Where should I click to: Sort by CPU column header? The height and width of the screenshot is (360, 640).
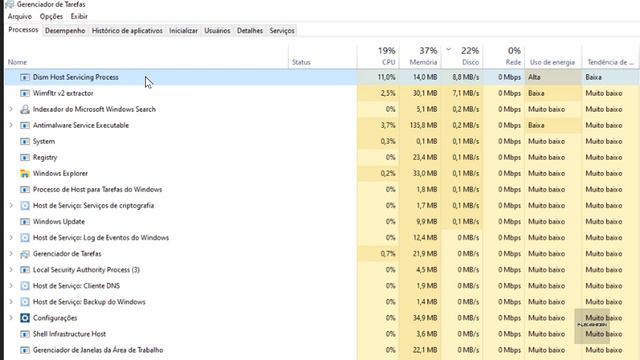click(x=378, y=56)
